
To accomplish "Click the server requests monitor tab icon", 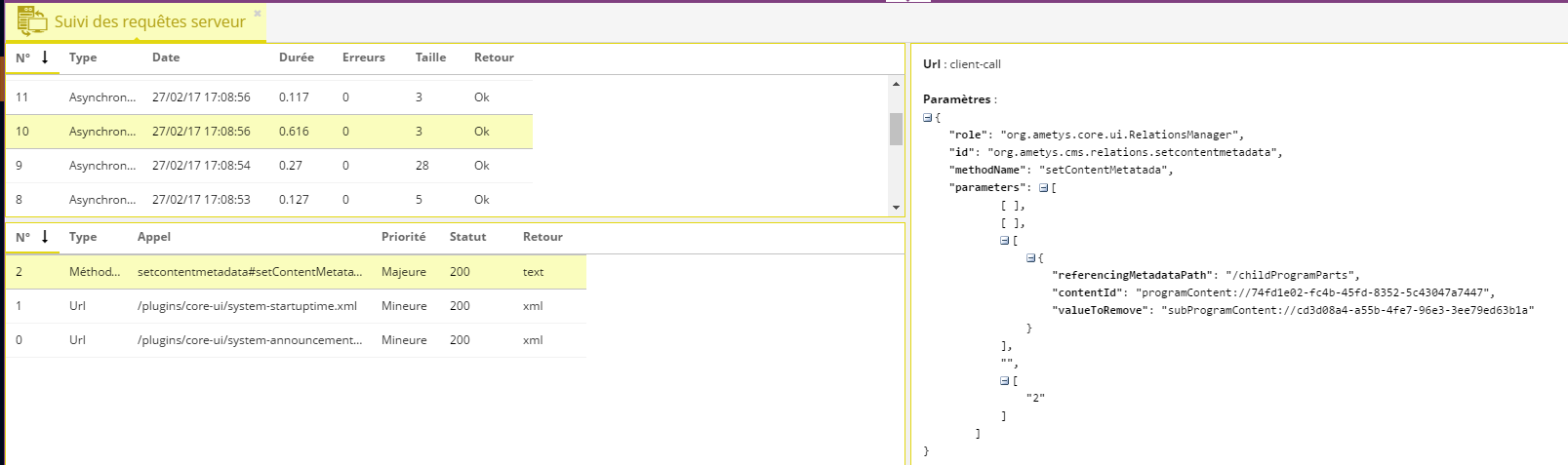I will [x=32, y=20].
